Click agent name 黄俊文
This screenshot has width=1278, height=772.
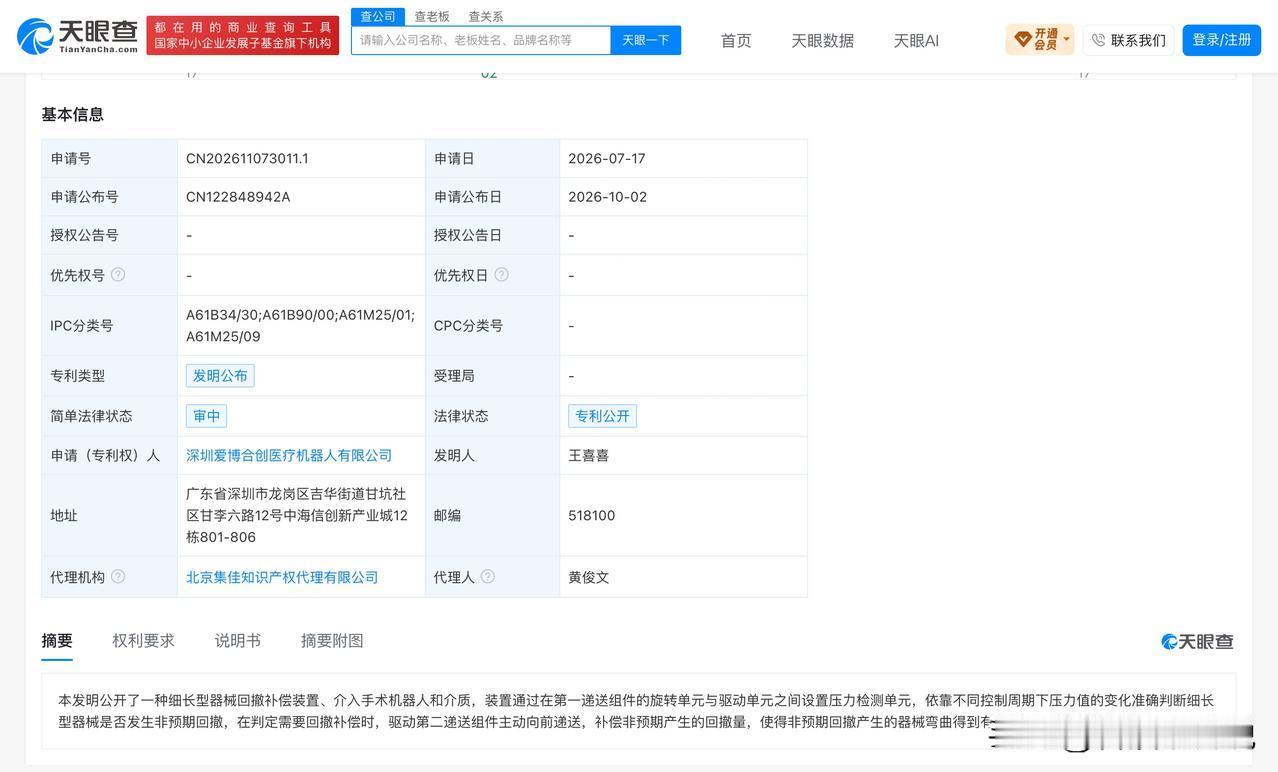(x=588, y=577)
